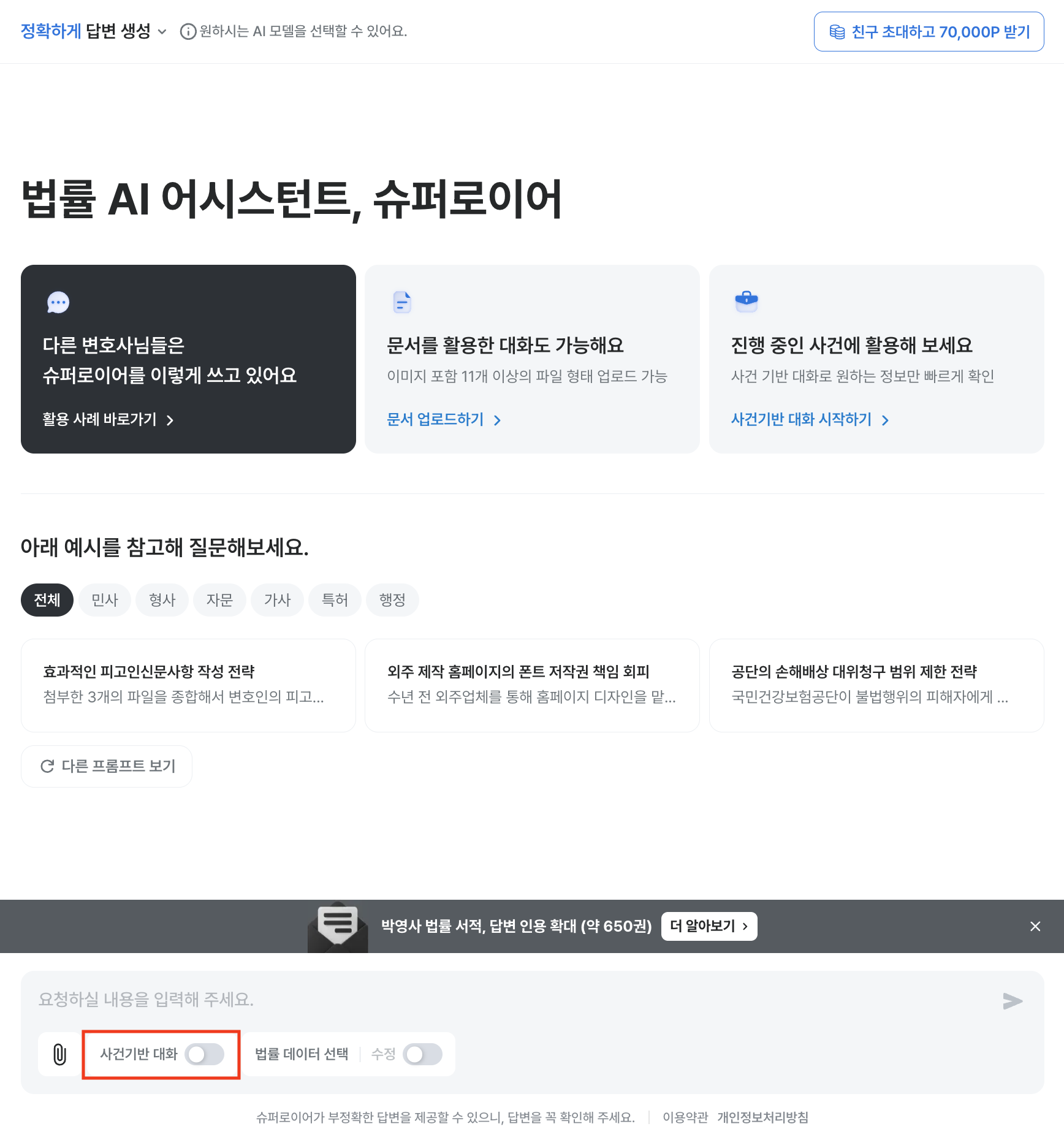Click the 법률 AI 어시스턴트, 슈퍼로이어 heading
Viewport: 1064px width, 1140px height.
click(292, 200)
